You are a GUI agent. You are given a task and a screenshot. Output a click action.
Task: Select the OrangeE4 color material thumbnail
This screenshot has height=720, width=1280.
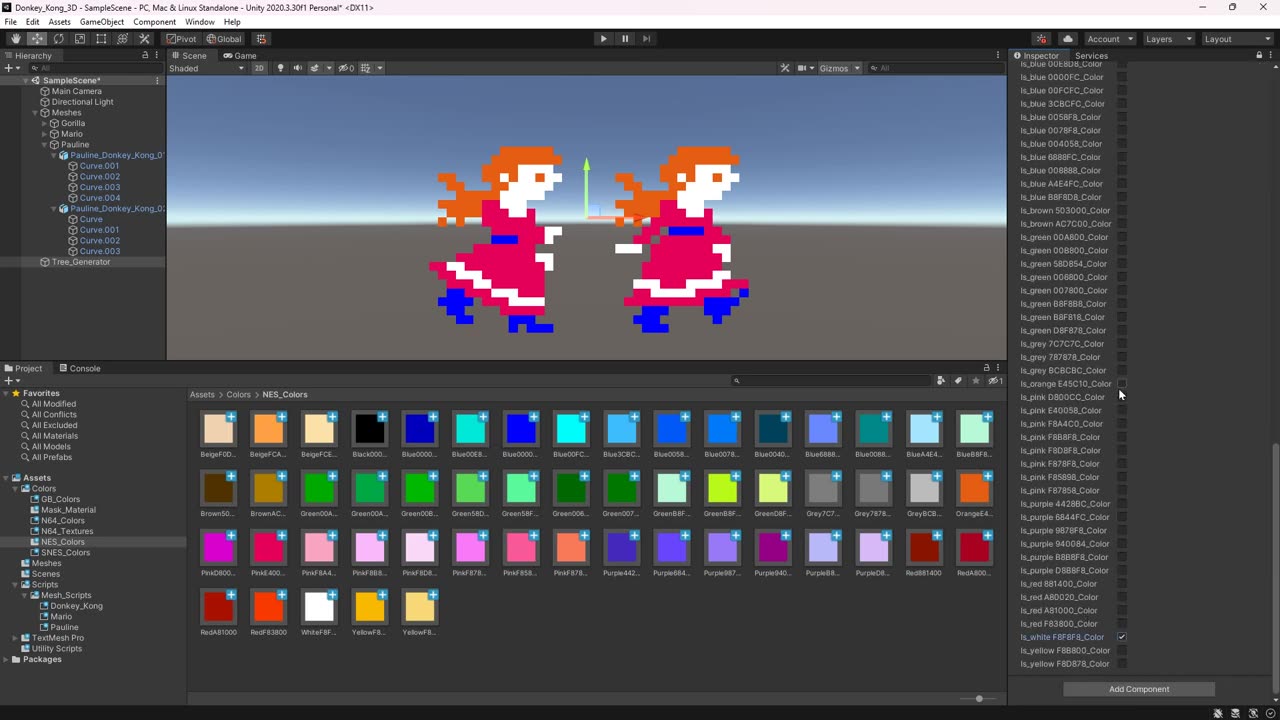click(974, 489)
